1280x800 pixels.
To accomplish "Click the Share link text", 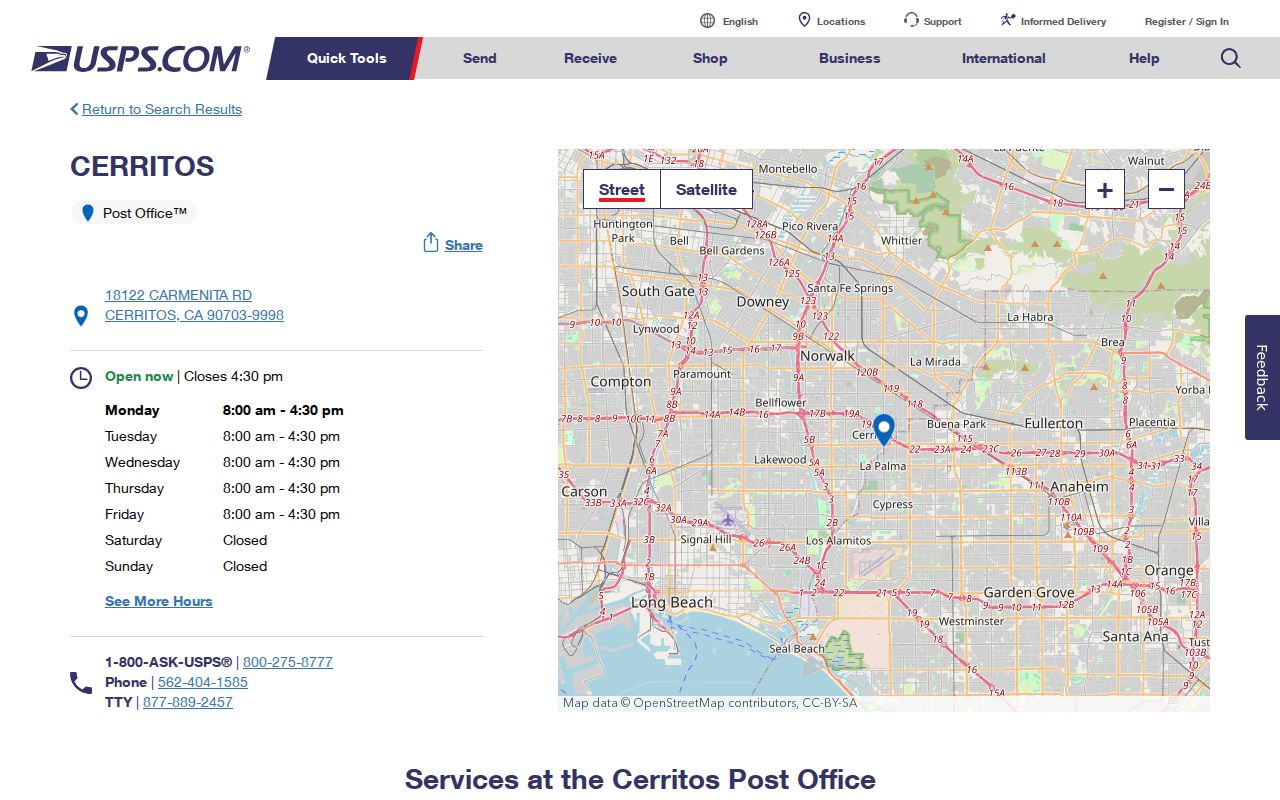I will coord(464,245).
